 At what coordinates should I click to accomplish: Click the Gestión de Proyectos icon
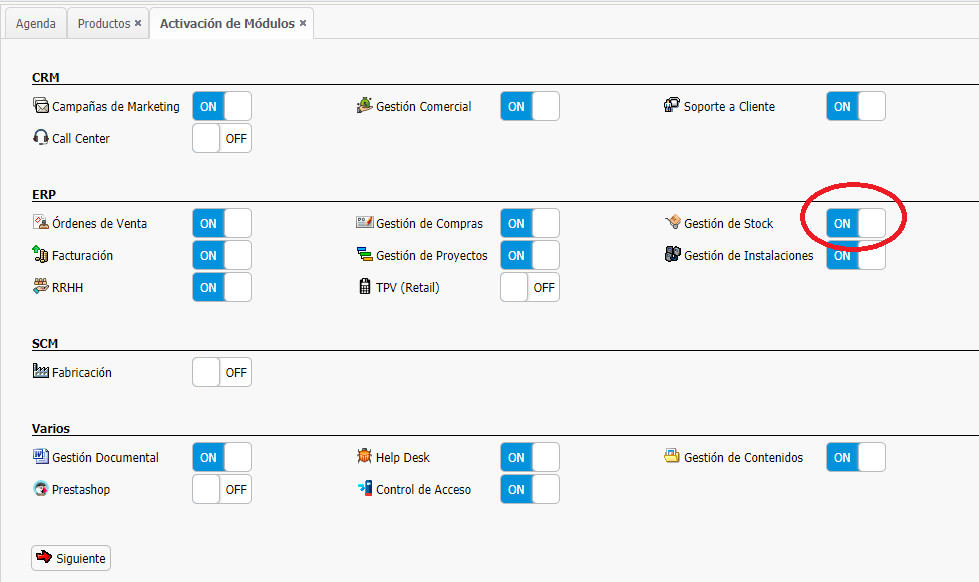(365, 255)
